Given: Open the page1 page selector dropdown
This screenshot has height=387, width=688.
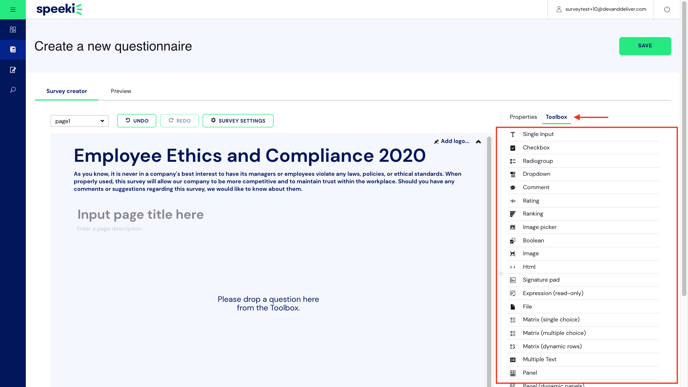Looking at the screenshot, I should pos(79,121).
